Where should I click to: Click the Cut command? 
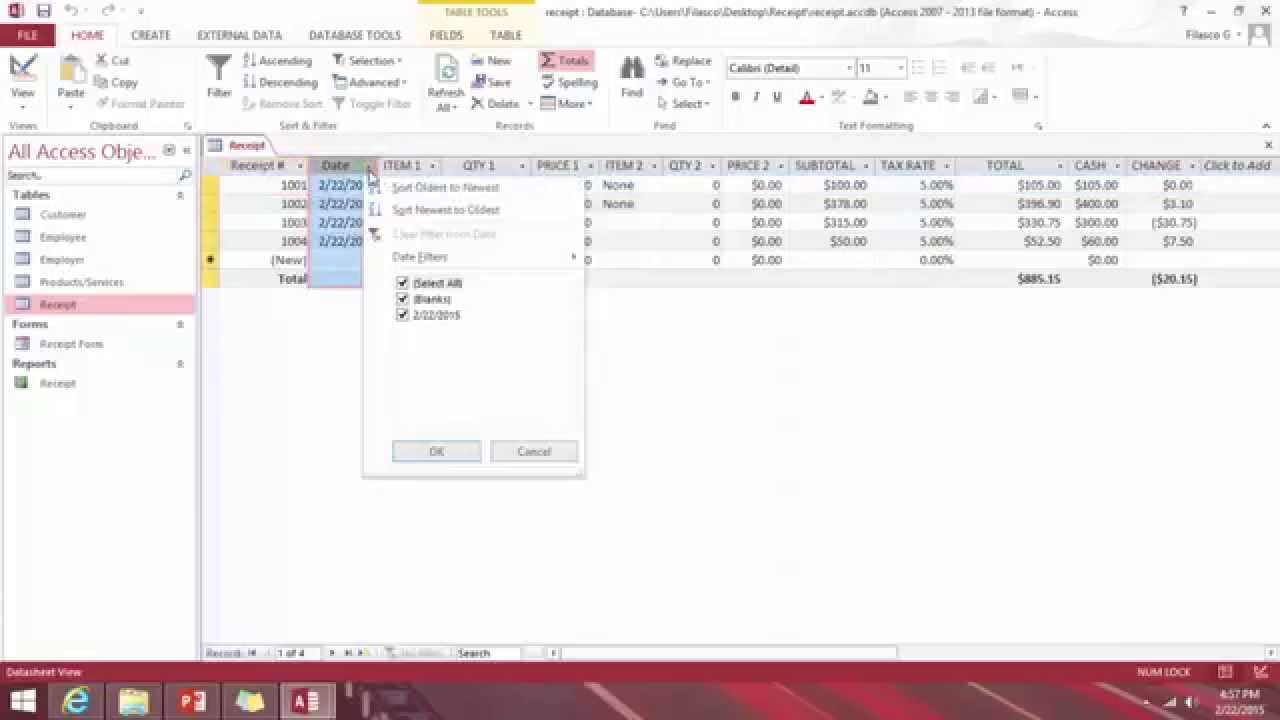(x=112, y=61)
